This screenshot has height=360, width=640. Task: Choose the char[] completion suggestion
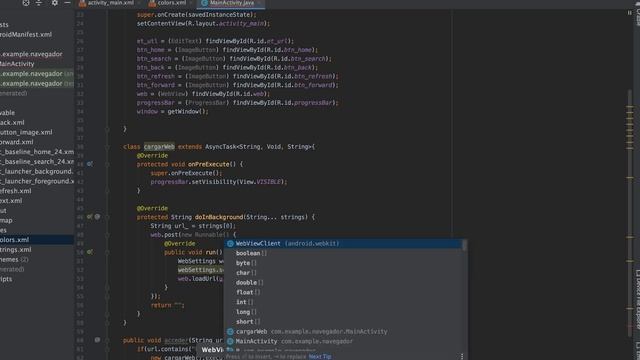coord(342,273)
